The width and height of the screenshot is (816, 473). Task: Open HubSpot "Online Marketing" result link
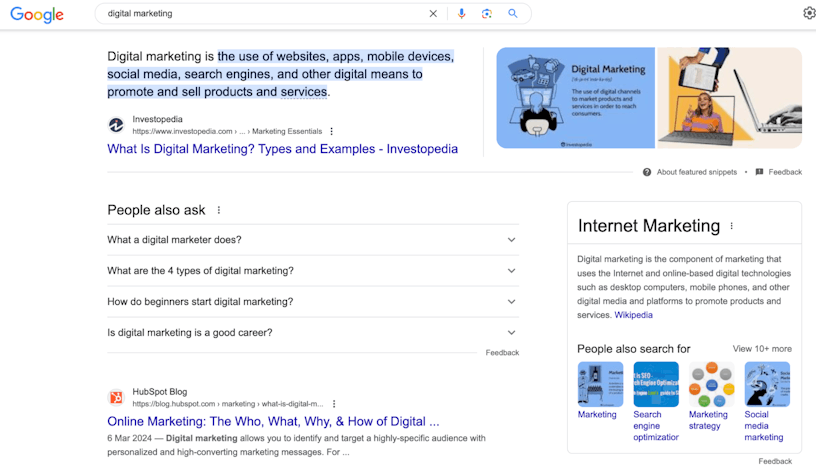tap(273, 421)
